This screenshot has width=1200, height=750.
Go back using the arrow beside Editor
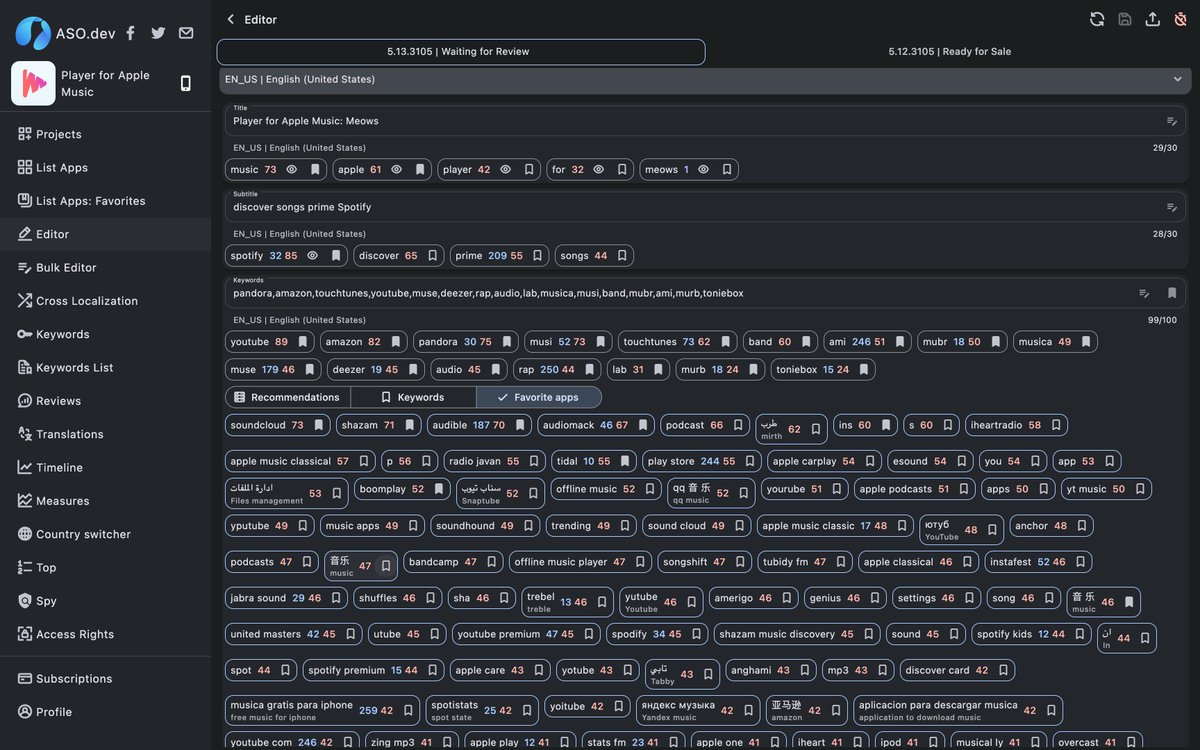coord(231,19)
